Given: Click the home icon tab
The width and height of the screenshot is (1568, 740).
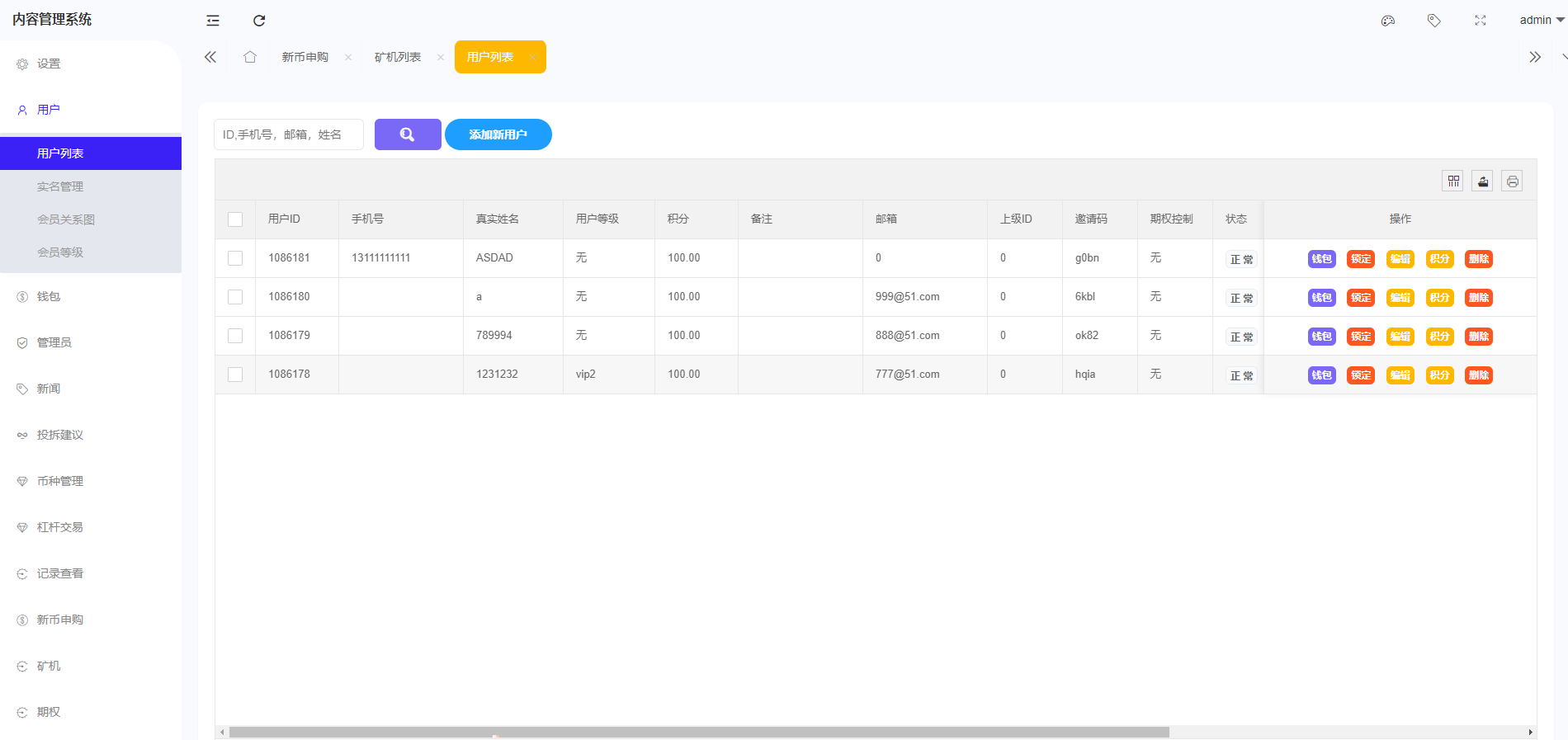Looking at the screenshot, I should click(250, 57).
